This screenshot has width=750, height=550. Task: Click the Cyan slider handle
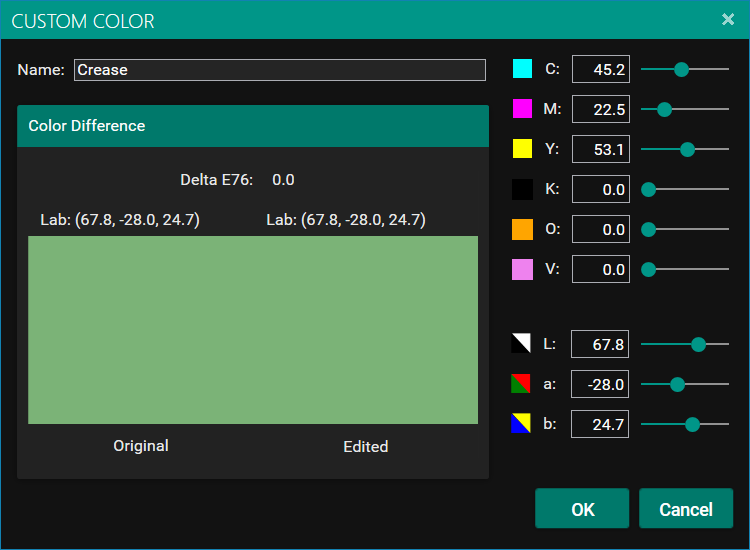click(x=682, y=69)
